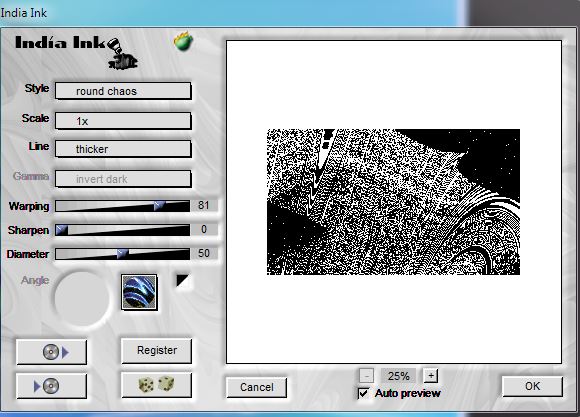Click the Register button
Screen dimensions: 580x417
pyautogui.click(x=156, y=350)
